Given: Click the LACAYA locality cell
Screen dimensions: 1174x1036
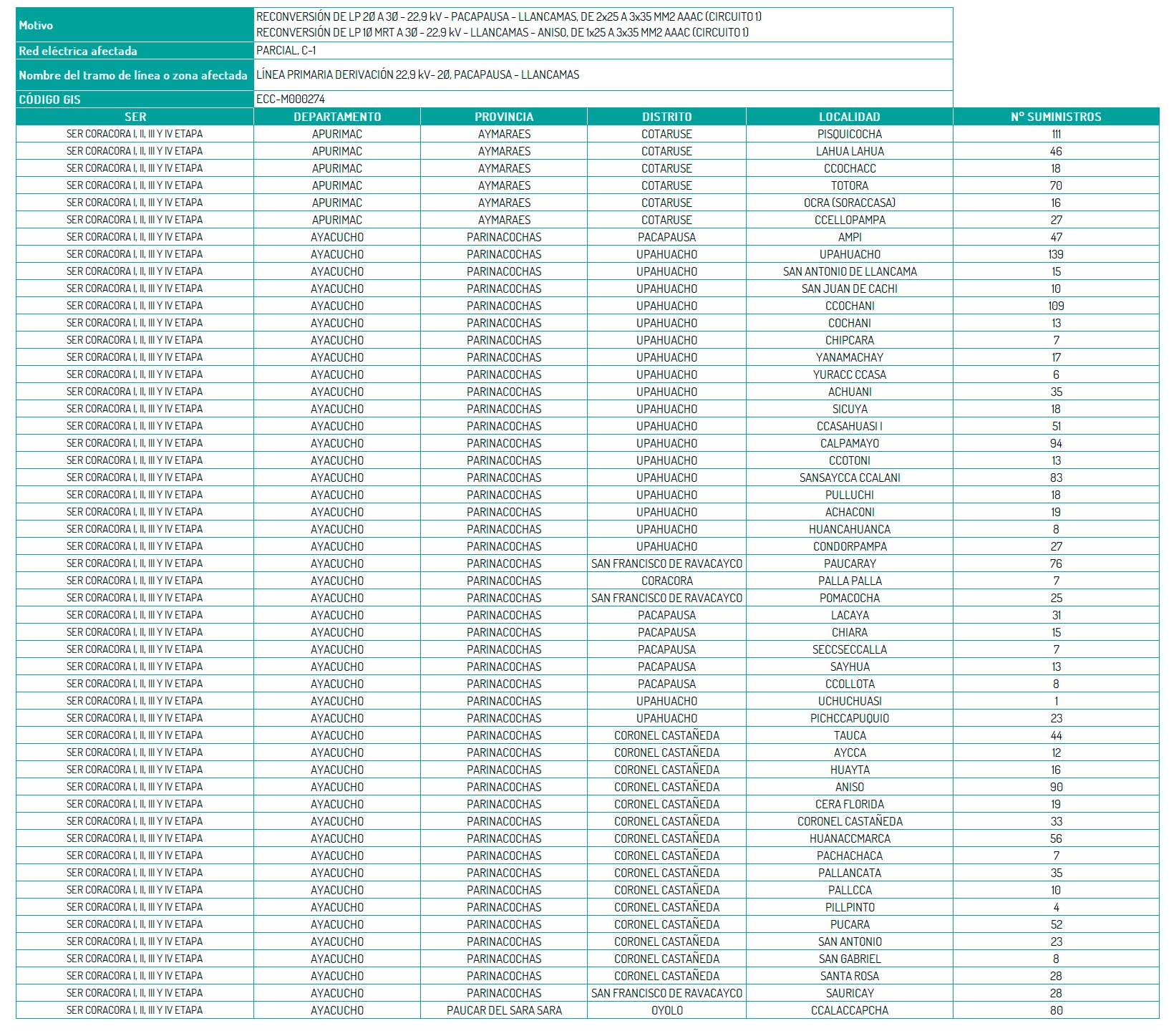Looking at the screenshot, I should point(850,615).
